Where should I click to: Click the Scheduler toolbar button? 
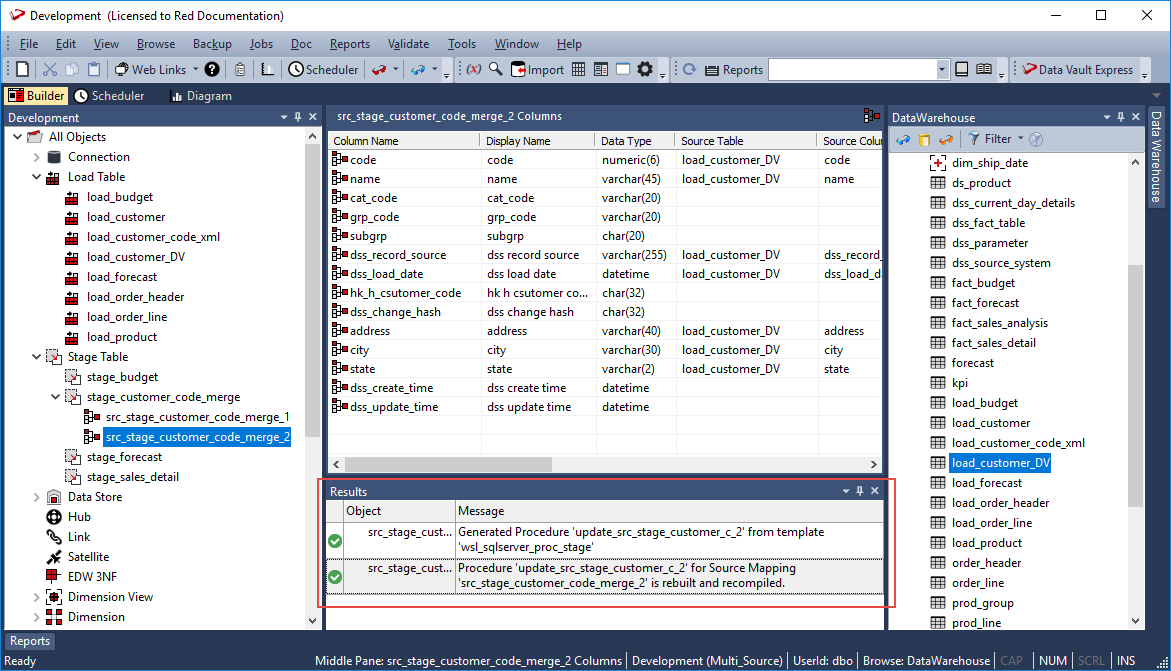coord(323,70)
